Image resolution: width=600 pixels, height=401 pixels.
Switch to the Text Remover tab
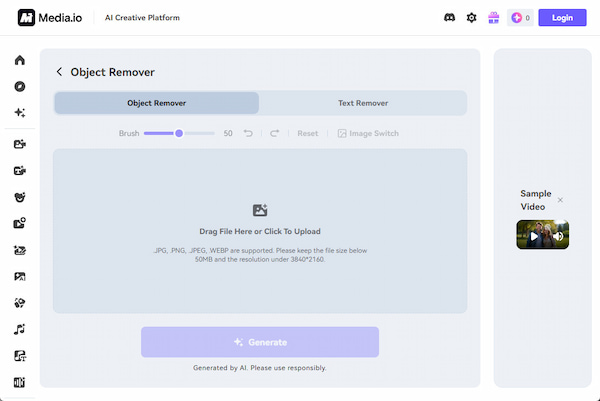(x=363, y=103)
